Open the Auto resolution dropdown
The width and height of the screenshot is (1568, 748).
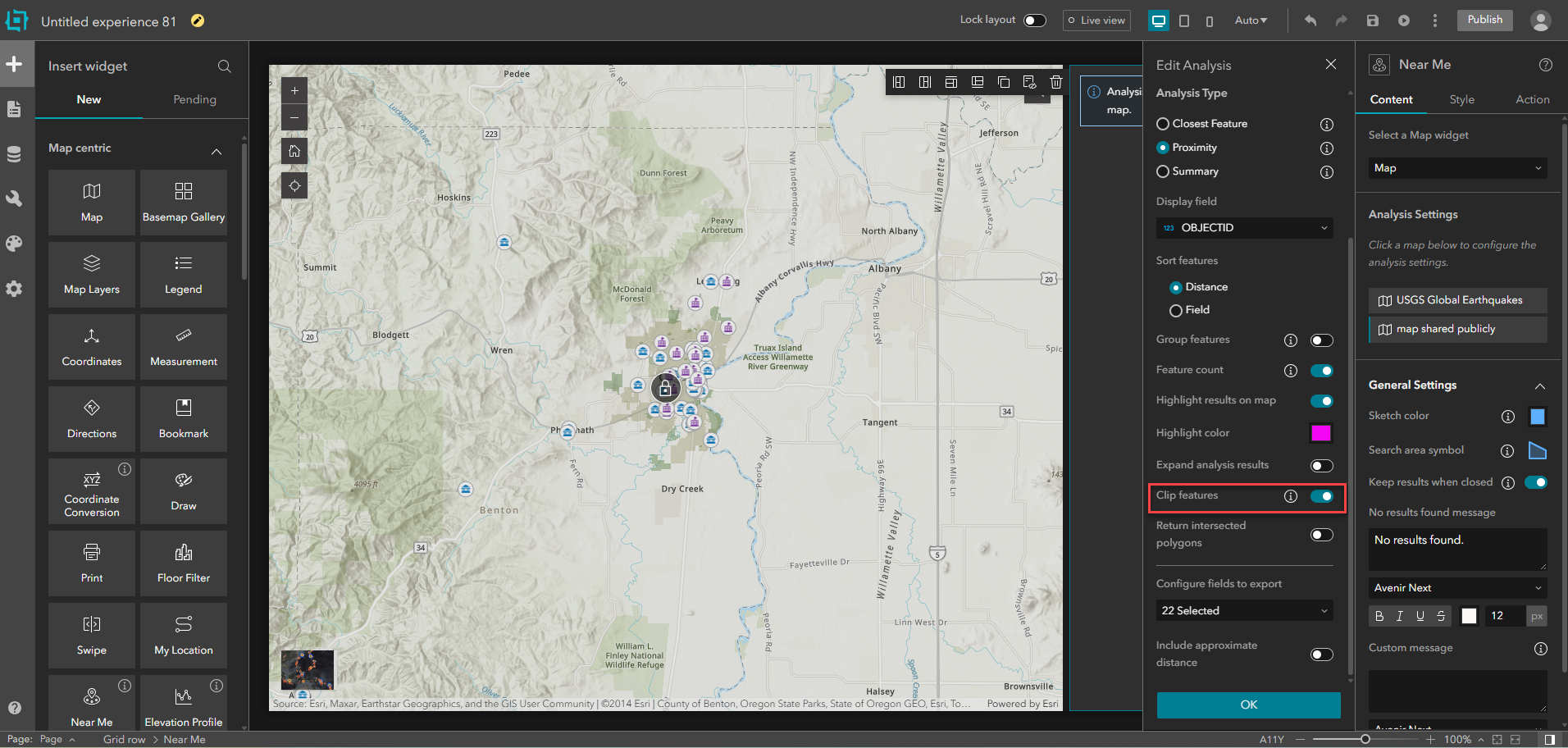pos(1251,21)
